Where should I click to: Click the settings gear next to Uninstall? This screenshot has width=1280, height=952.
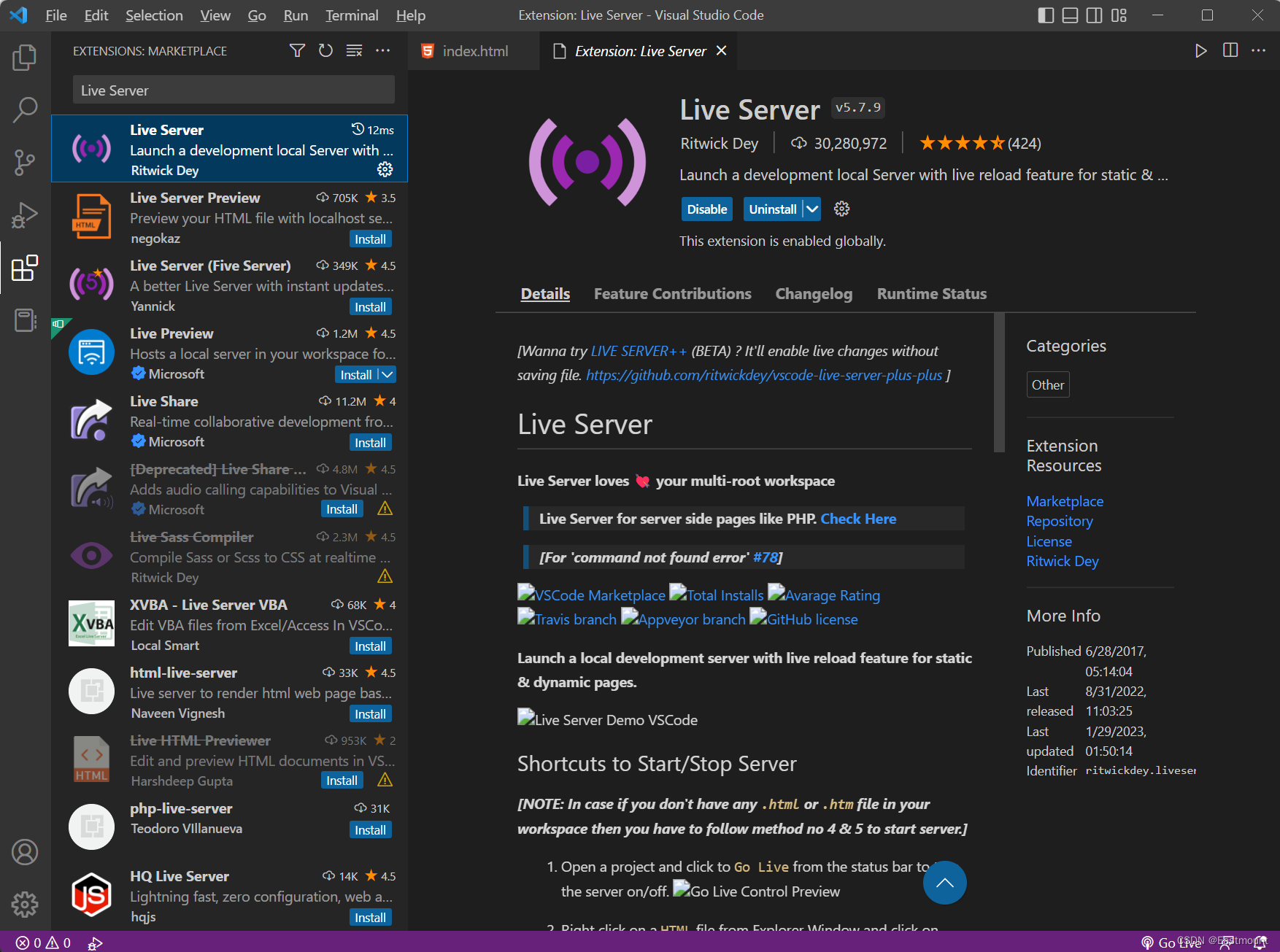click(x=841, y=209)
